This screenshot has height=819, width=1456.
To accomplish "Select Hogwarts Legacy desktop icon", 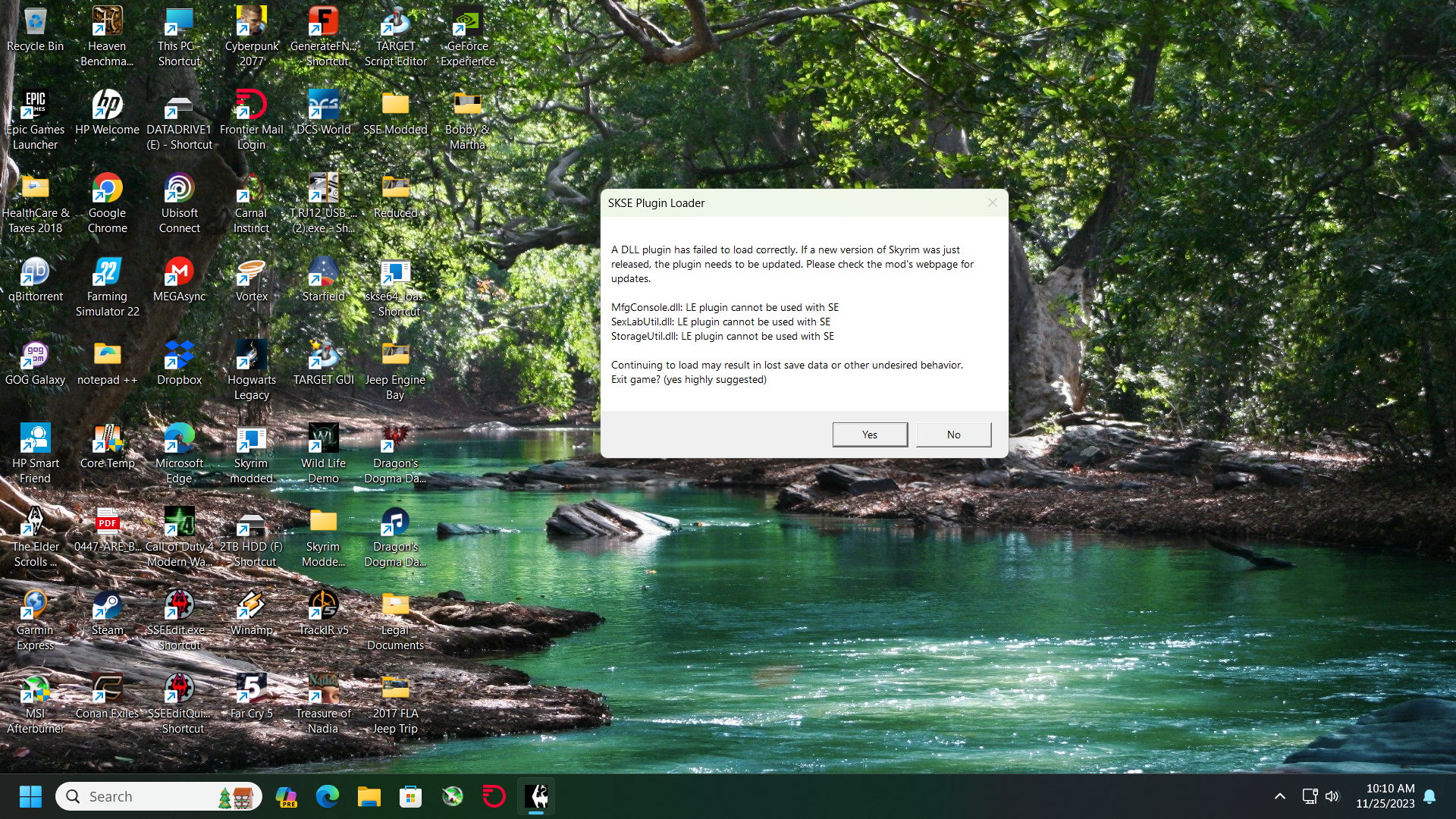I will [251, 370].
